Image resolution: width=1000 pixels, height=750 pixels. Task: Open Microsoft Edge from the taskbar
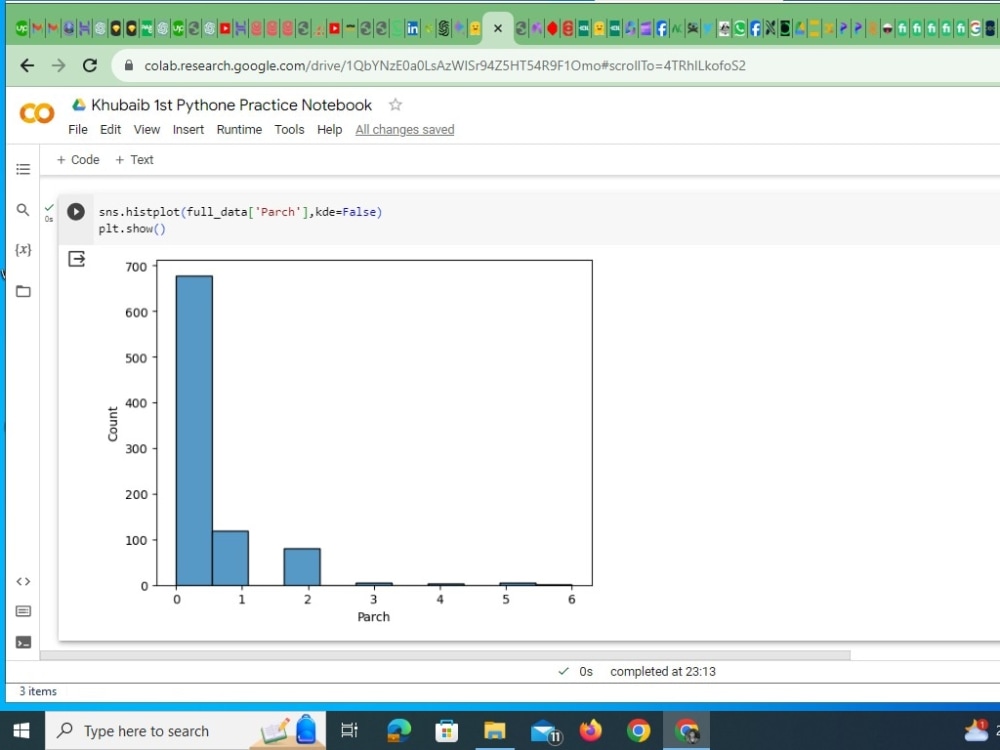(398, 730)
